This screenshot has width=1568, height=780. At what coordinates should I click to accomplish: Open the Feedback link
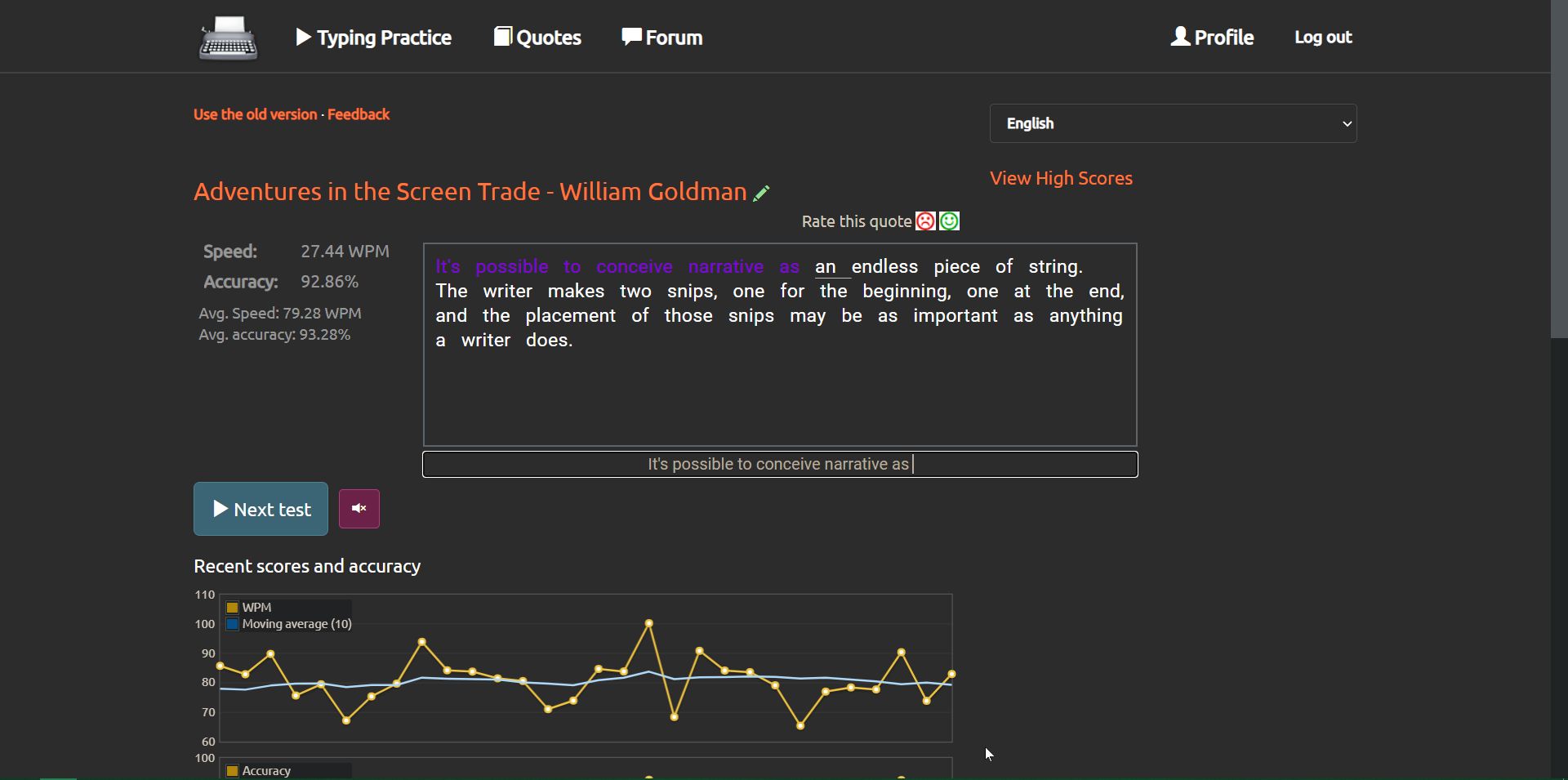359,114
